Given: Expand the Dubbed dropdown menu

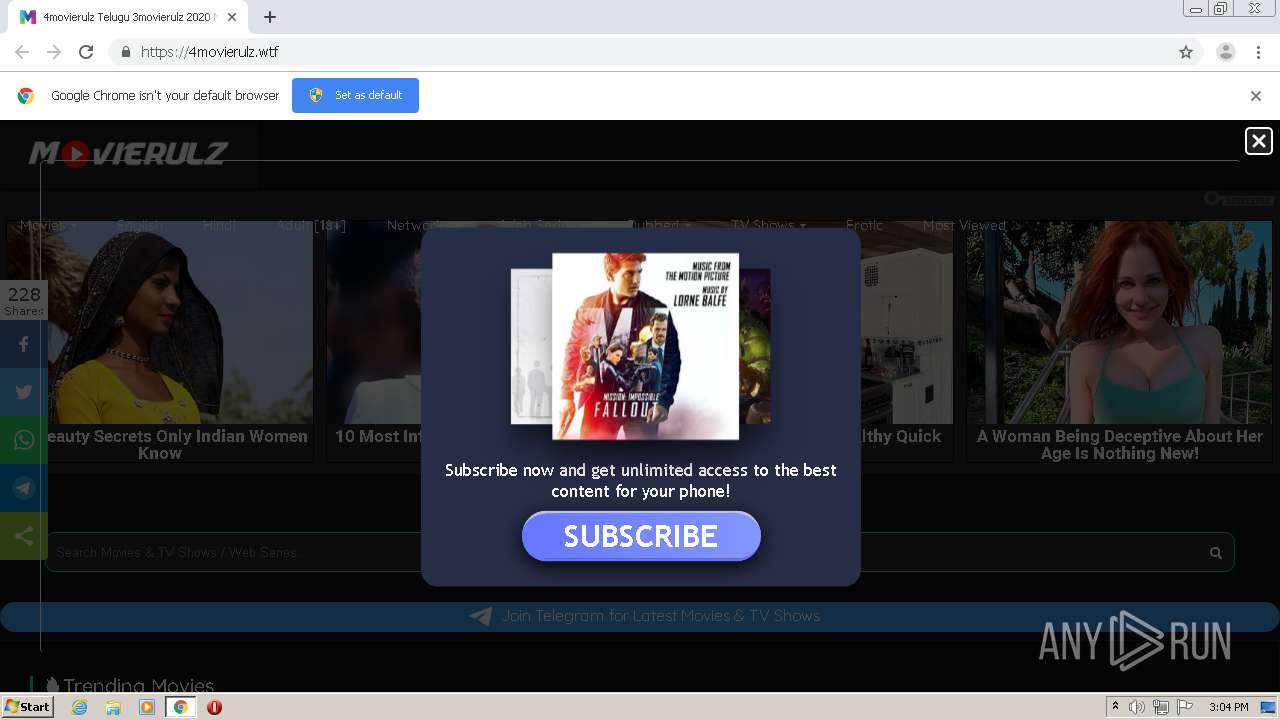Looking at the screenshot, I should (659, 225).
